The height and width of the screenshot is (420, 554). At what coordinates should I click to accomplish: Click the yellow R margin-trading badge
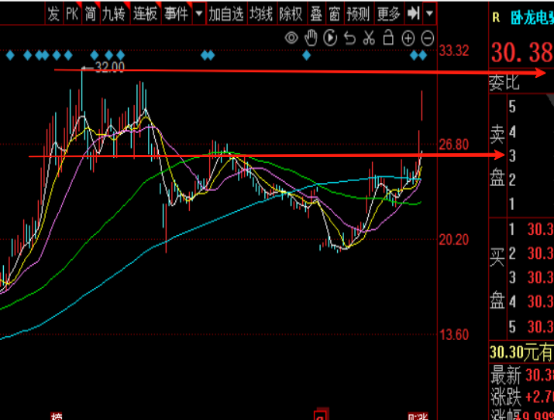(x=496, y=18)
